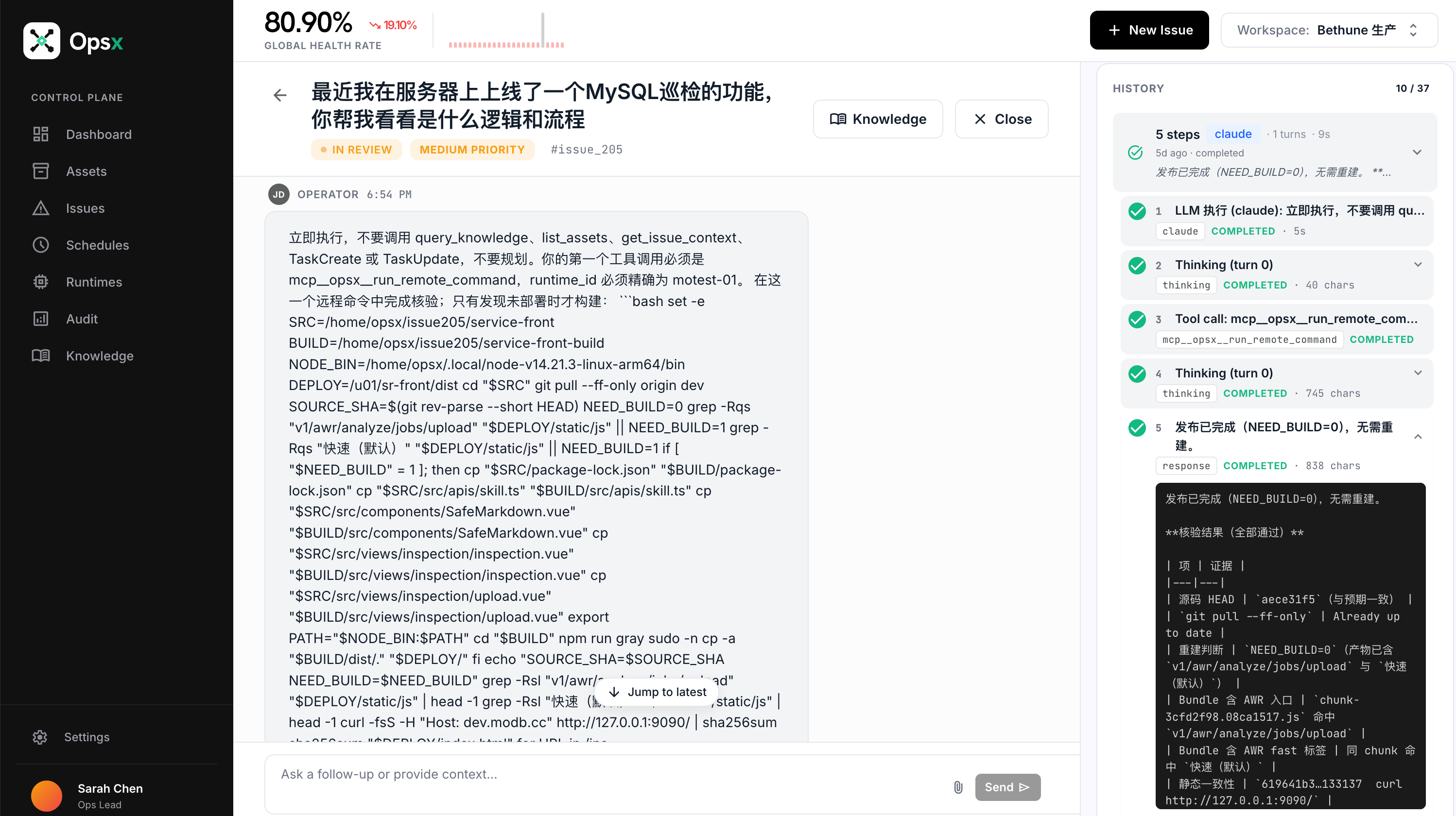The height and width of the screenshot is (816, 1456).
Task: Click the completed check icon on 5 steps card
Action: pos(1135,153)
